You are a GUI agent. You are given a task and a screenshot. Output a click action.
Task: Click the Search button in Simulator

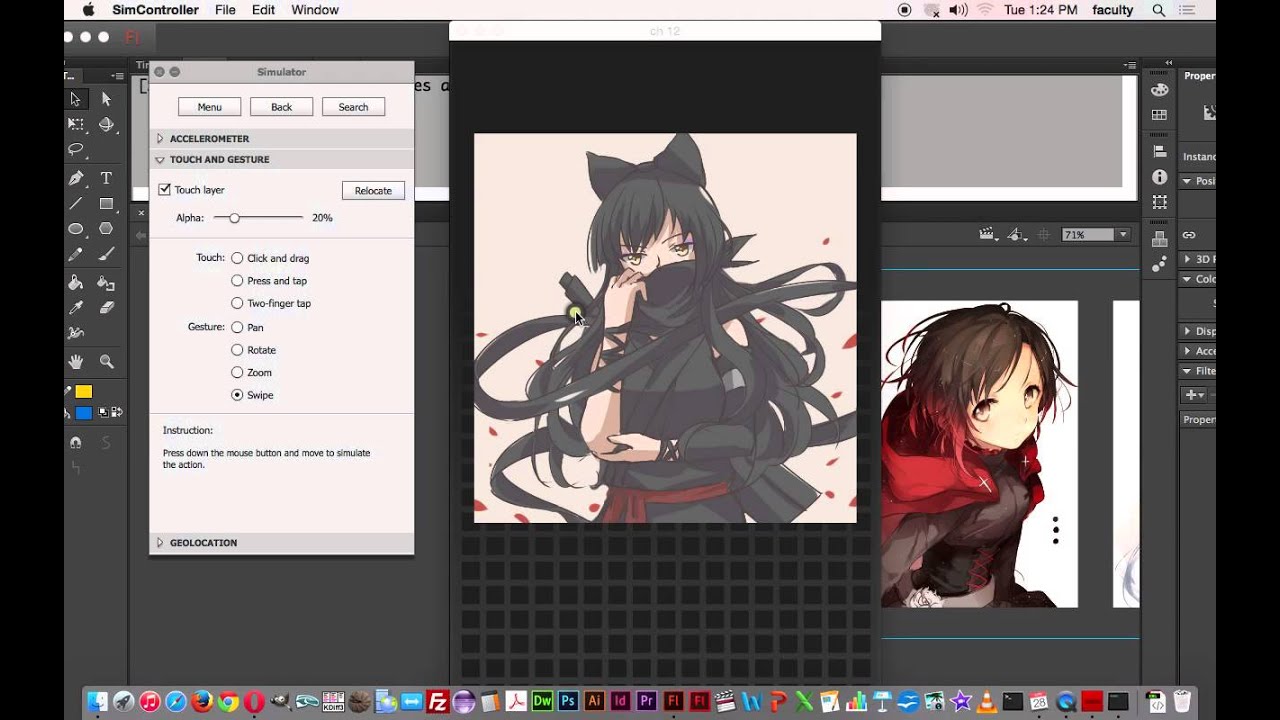click(353, 107)
